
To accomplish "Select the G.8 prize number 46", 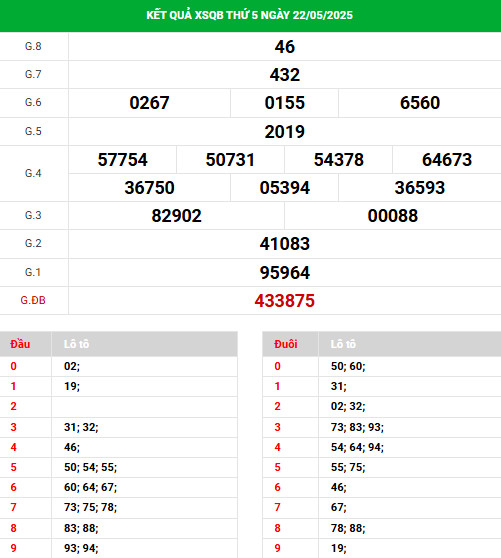I will tap(285, 47).
